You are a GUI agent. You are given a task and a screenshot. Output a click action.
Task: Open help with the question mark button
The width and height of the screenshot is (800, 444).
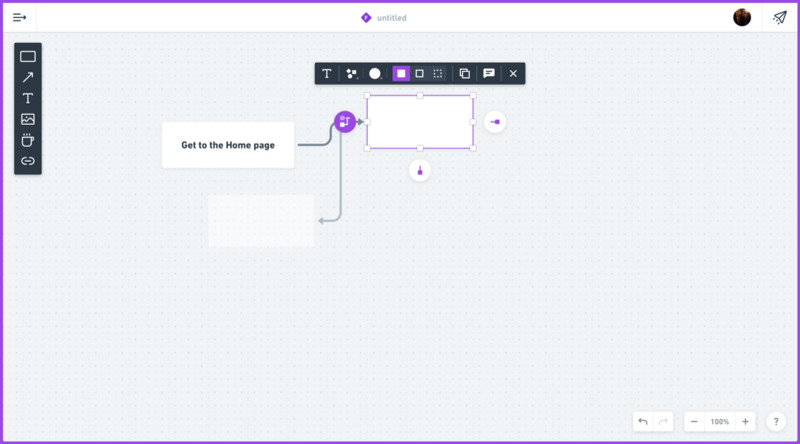776,422
